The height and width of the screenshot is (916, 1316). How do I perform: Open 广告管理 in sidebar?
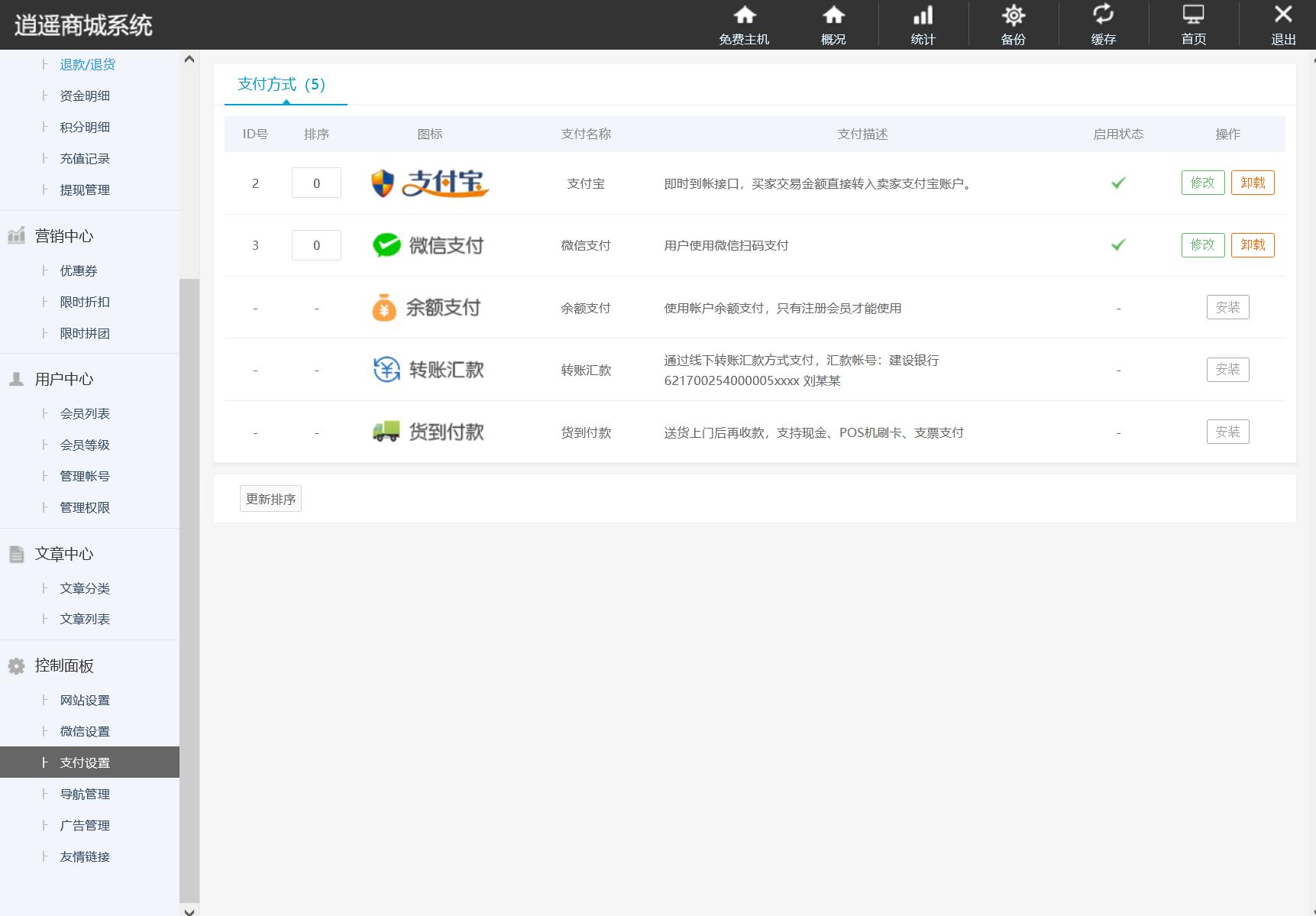click(85, 826)
